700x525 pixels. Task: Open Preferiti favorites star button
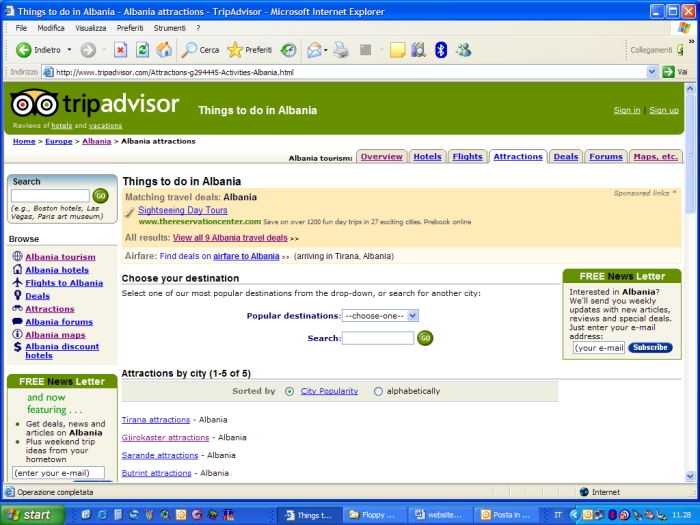(x=250, y=50)
